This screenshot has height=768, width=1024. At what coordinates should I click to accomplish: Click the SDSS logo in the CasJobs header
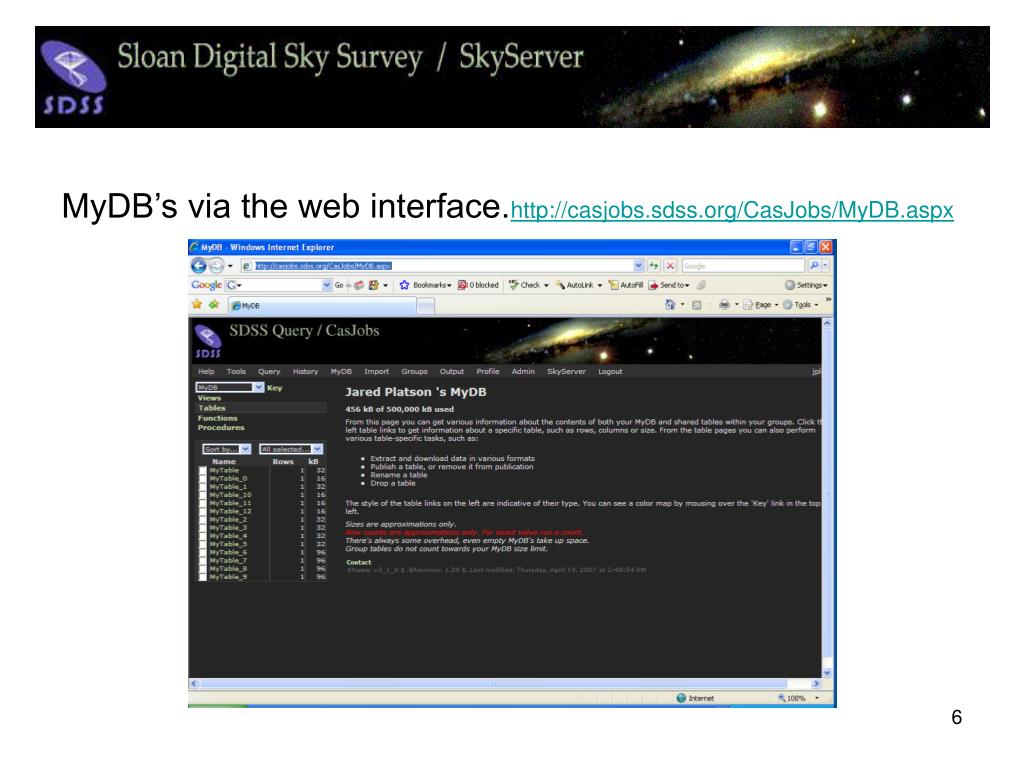[x=208, y=342]
